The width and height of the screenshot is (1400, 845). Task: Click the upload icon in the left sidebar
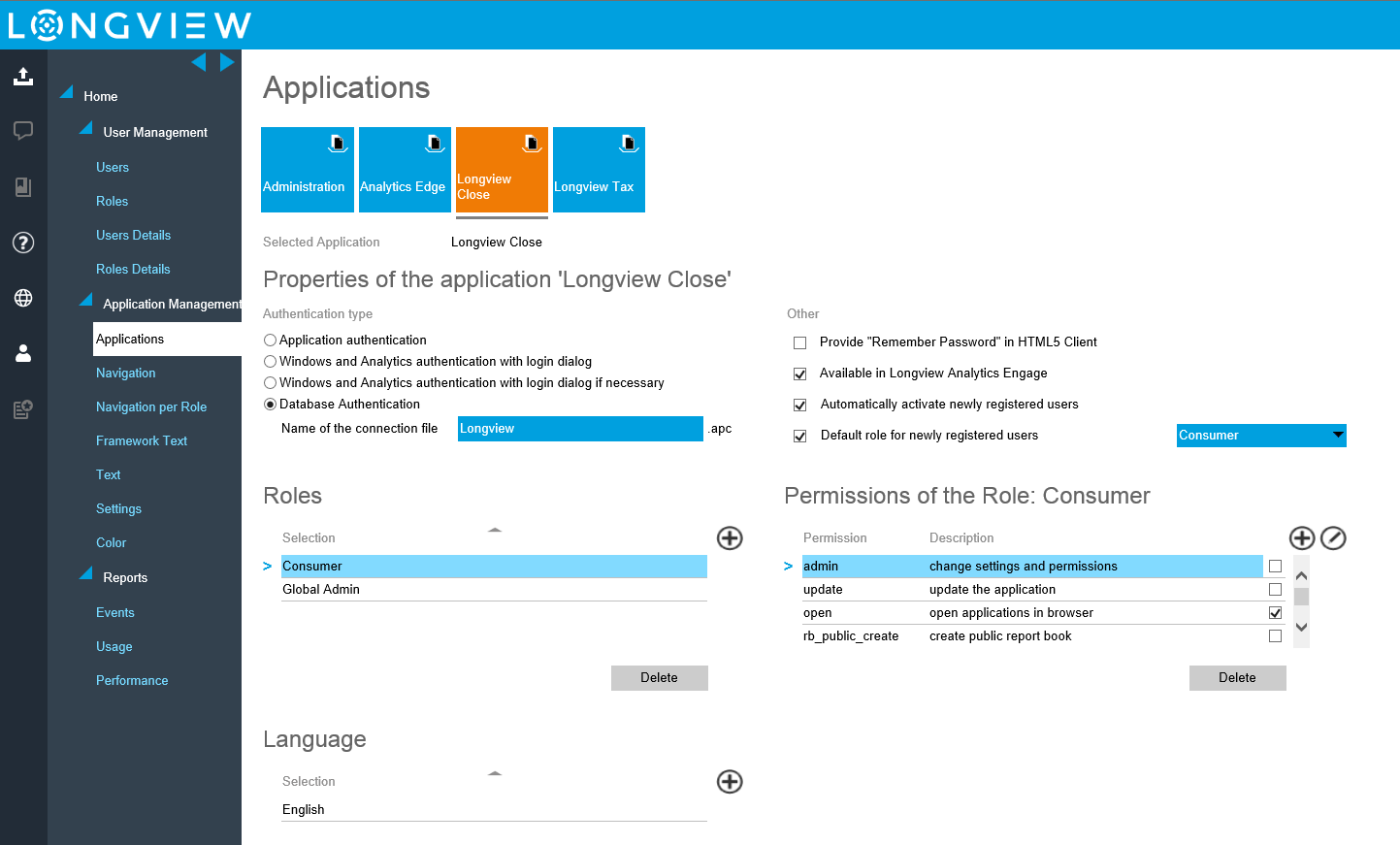point(22,76)
